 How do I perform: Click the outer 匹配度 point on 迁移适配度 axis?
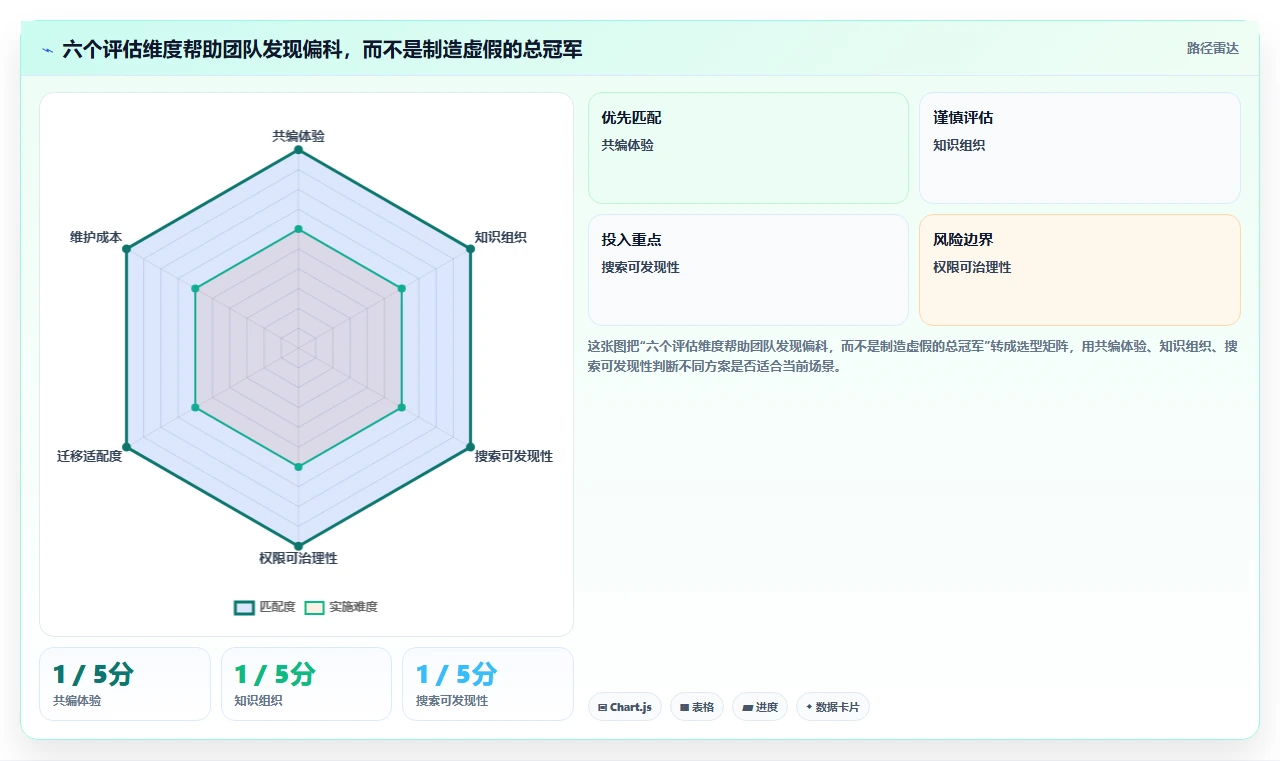point(126,446)
